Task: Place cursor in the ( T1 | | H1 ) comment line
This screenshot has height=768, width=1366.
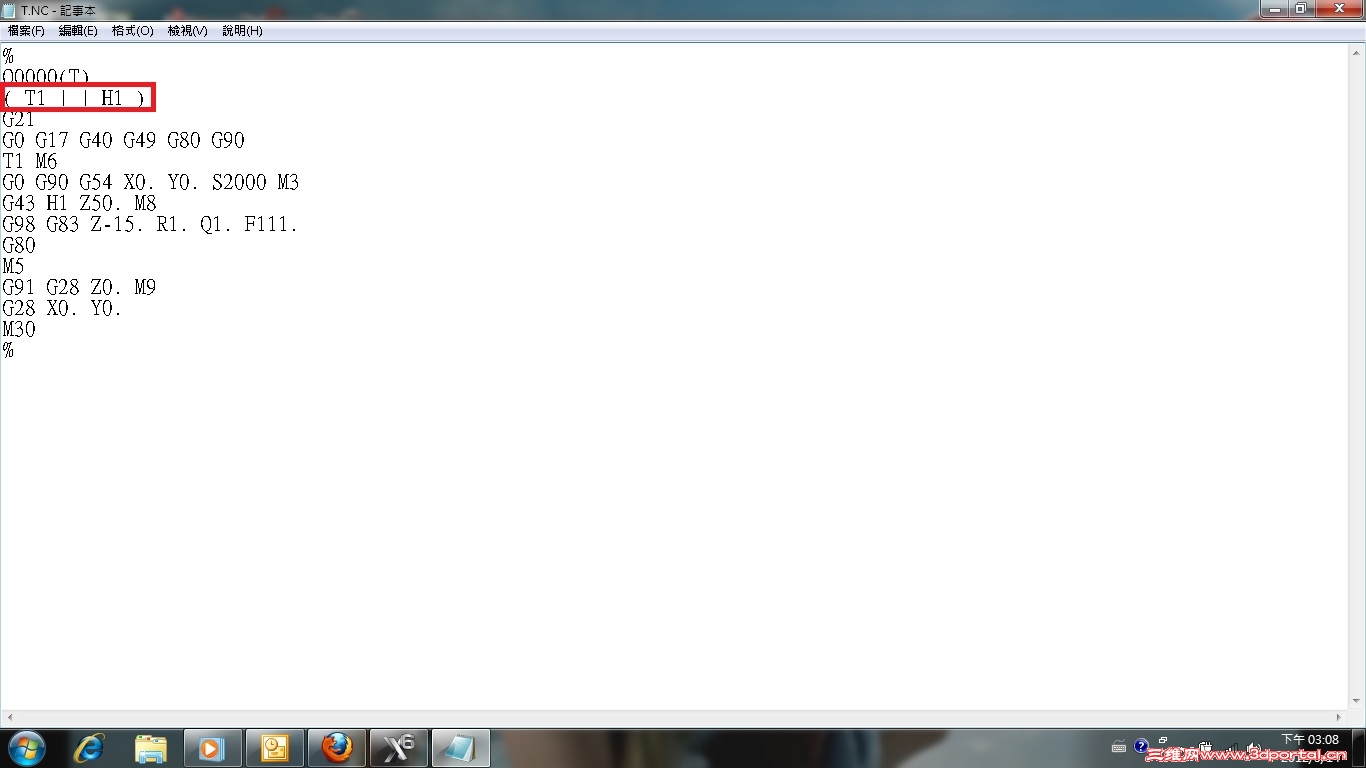Action: (x=78, y=98)
